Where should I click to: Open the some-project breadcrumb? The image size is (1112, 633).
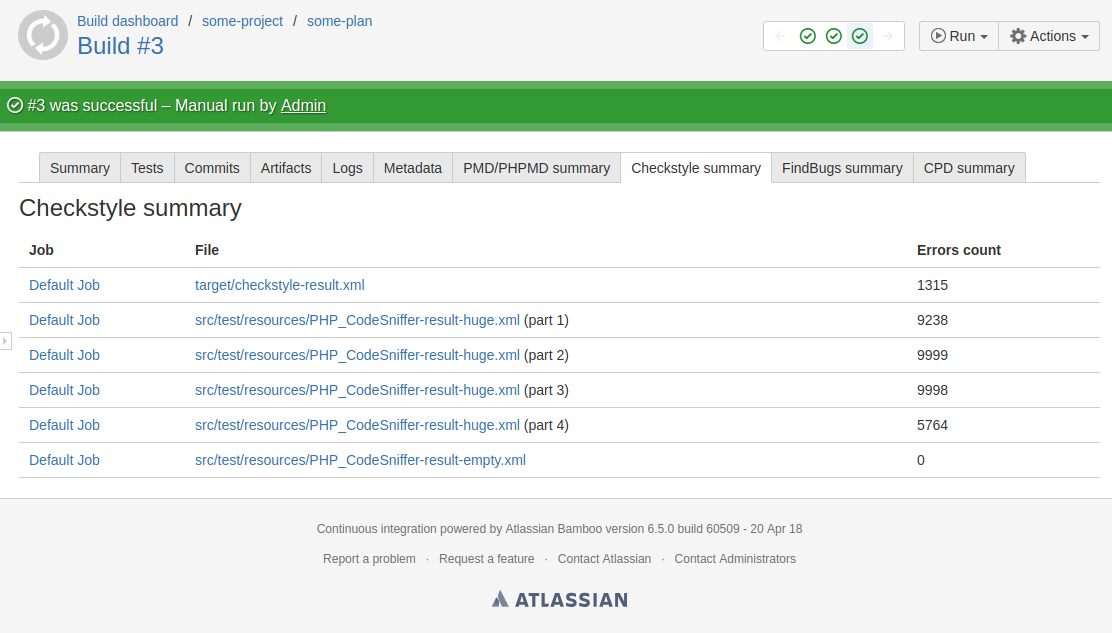243,21
